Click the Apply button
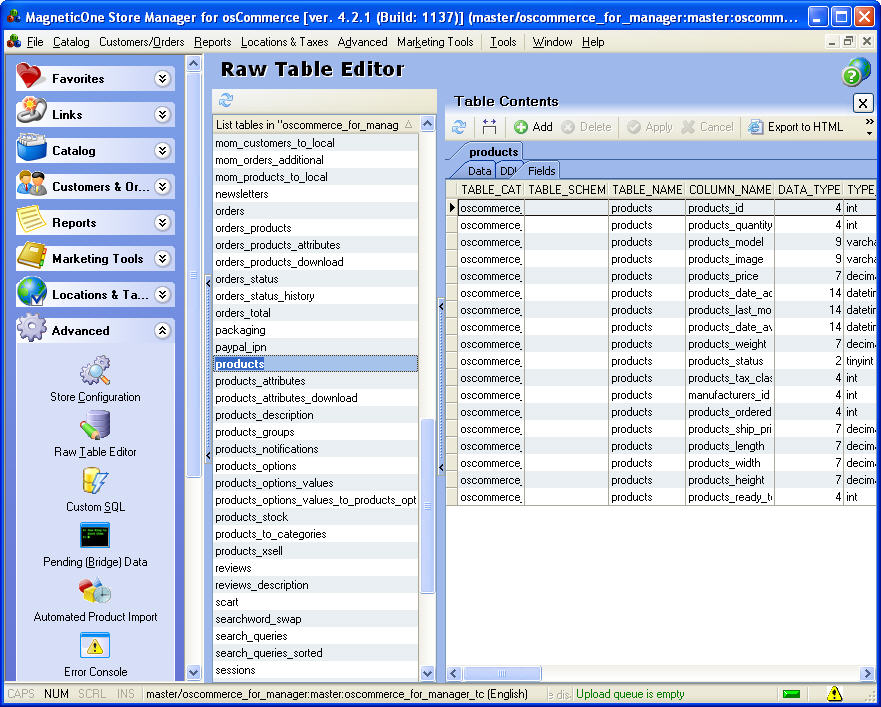 pos(650,127)
